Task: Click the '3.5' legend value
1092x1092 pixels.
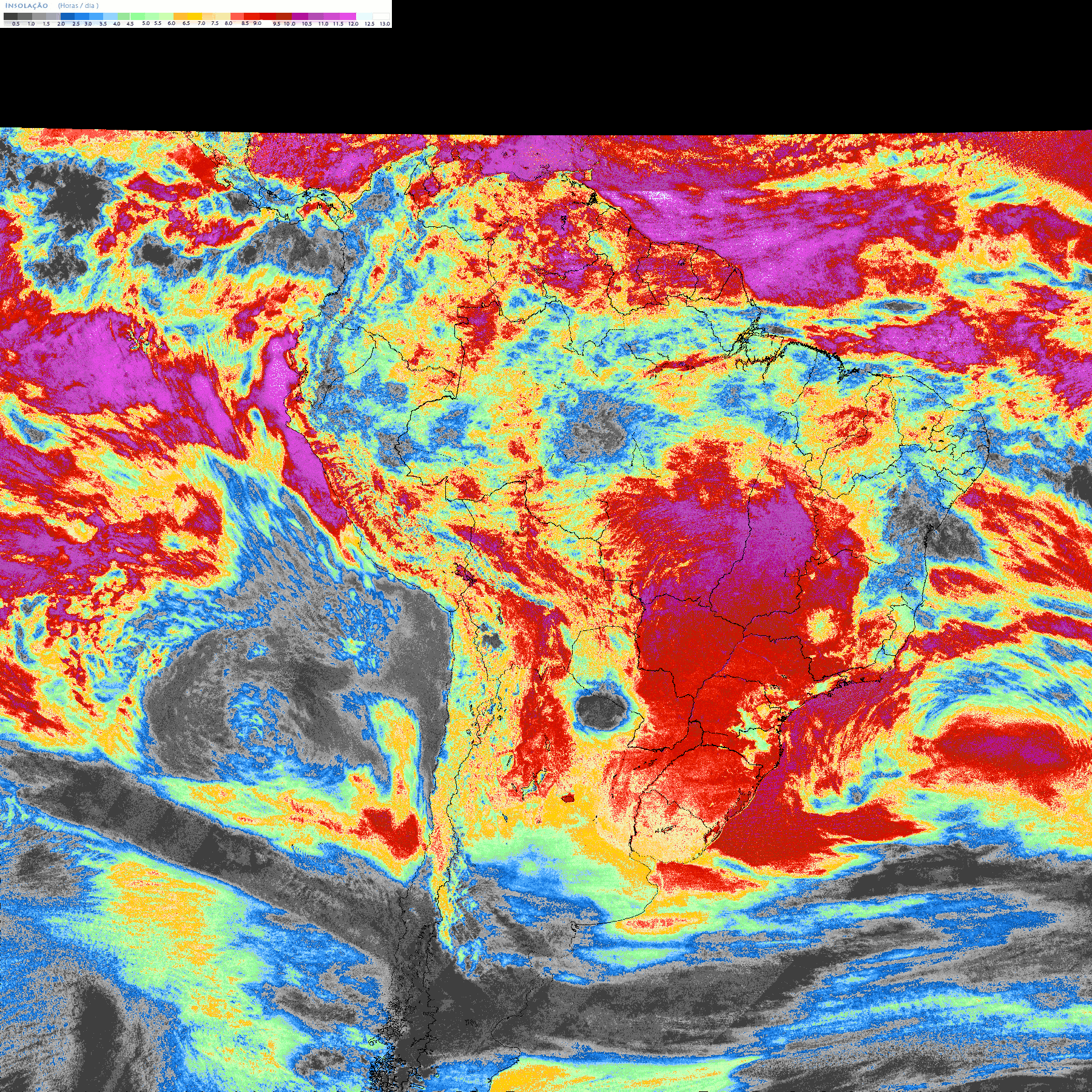Action: click(103, 24)
